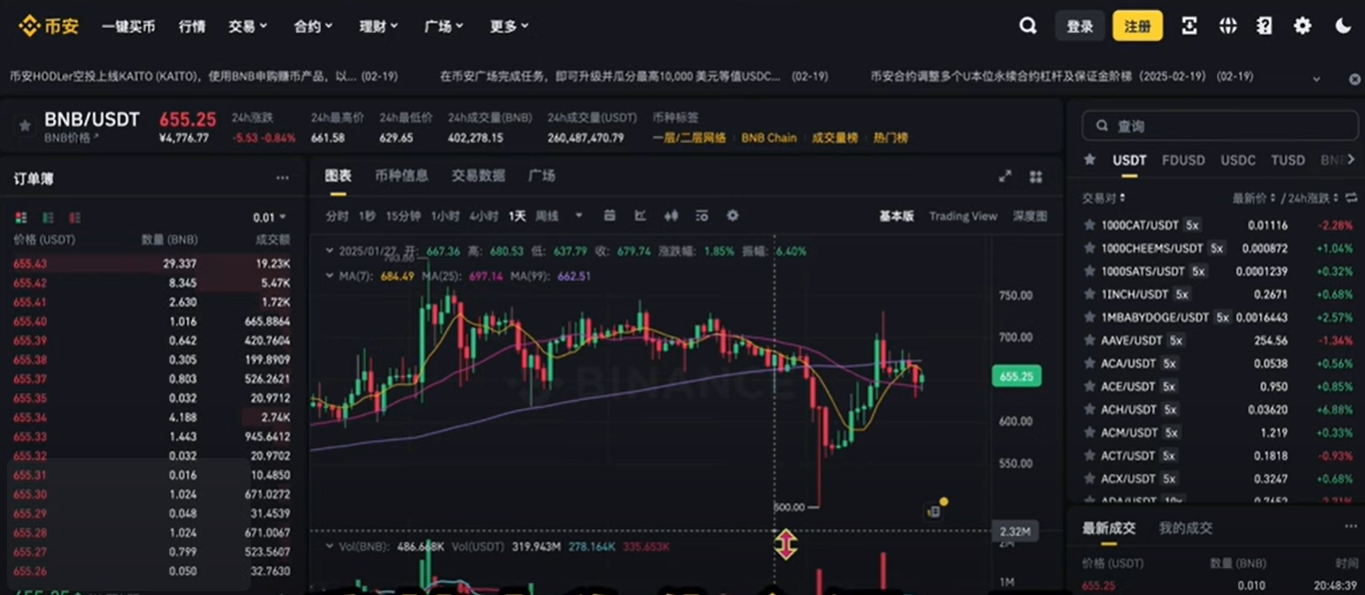Select the 15分钟 chart interval
1365x595 pixels.
point(403,216)
